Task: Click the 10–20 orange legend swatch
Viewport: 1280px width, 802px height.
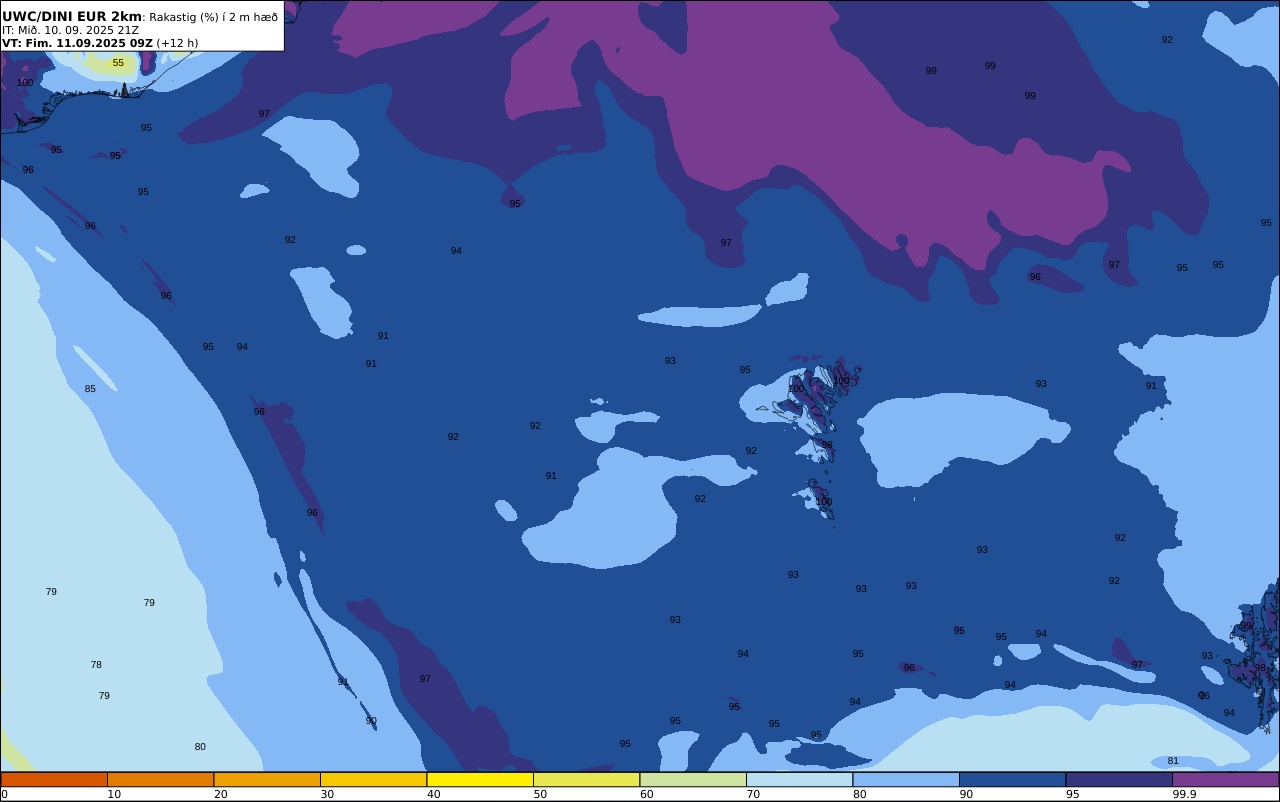Action: pyautogui.click(x=160, y=779)
